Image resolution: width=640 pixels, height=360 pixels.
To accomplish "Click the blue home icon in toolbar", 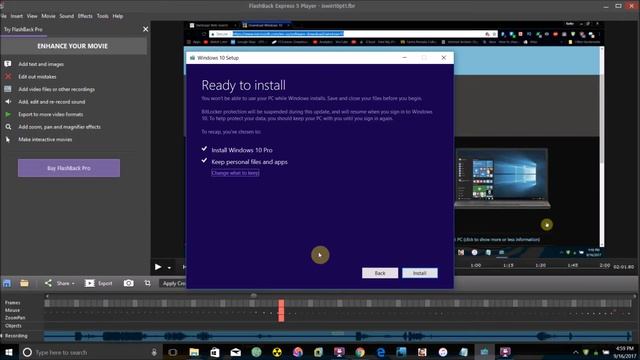I will point(7,283).
